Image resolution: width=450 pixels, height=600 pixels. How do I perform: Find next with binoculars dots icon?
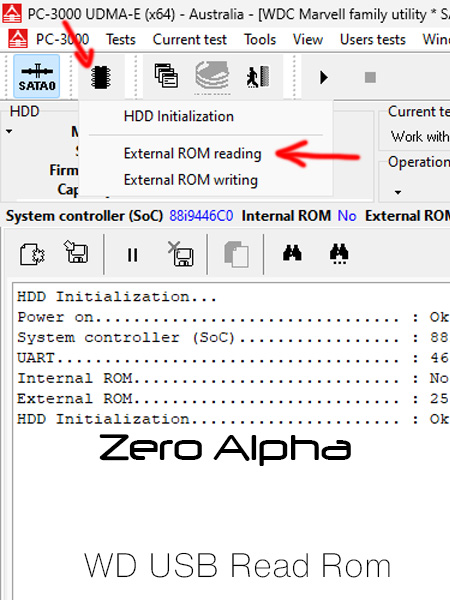click(339, 254)
